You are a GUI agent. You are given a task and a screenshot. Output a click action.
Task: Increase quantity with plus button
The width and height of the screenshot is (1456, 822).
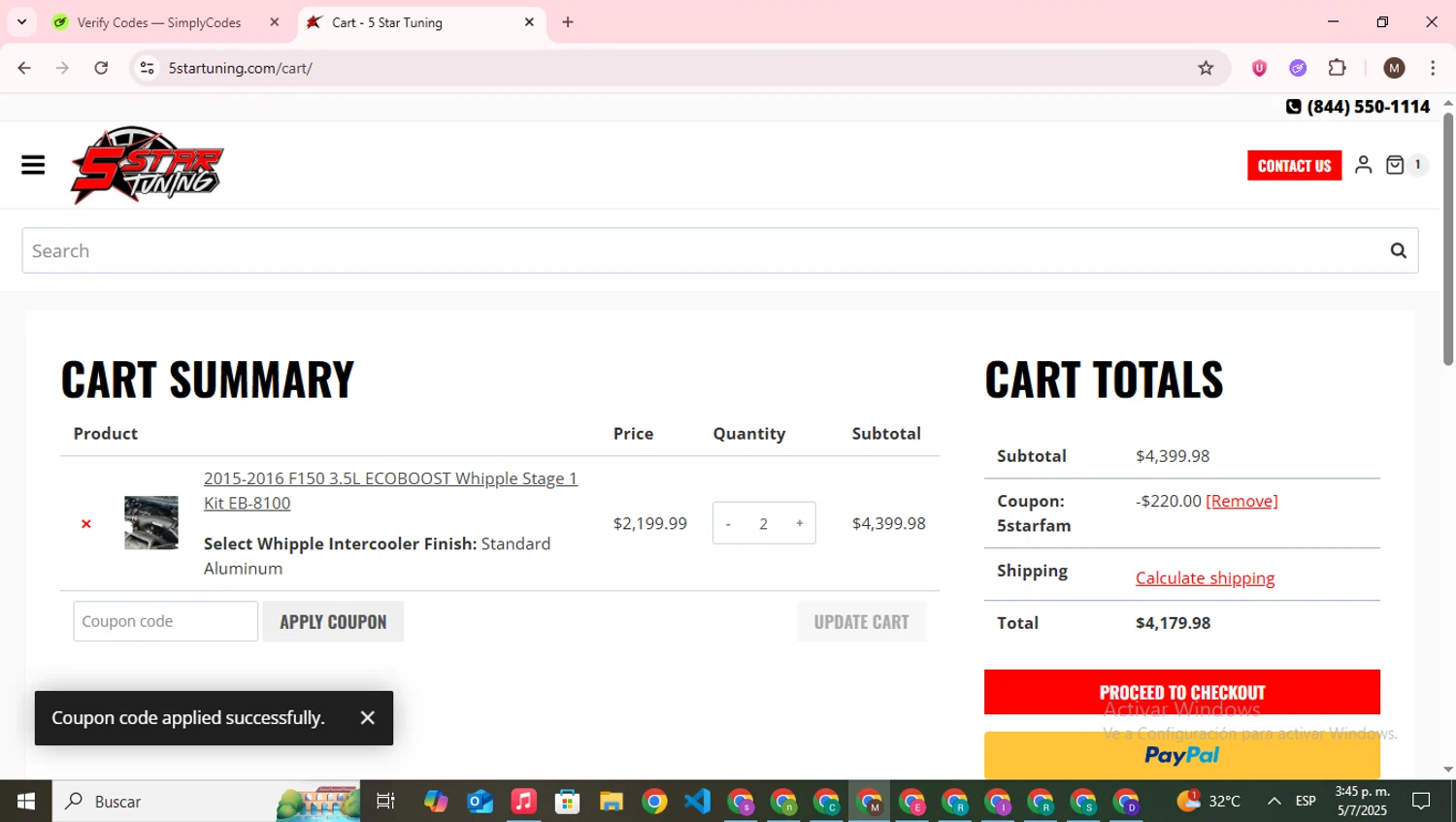coord(800,524)
